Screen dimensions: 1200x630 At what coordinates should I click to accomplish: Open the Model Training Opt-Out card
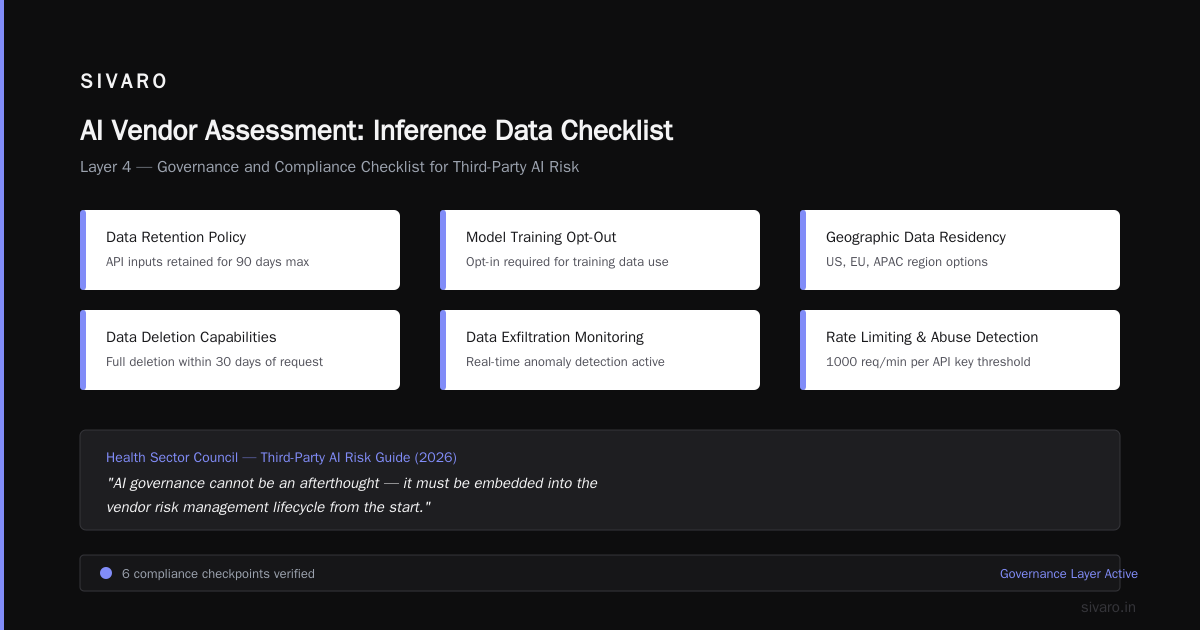click(600, 250)
